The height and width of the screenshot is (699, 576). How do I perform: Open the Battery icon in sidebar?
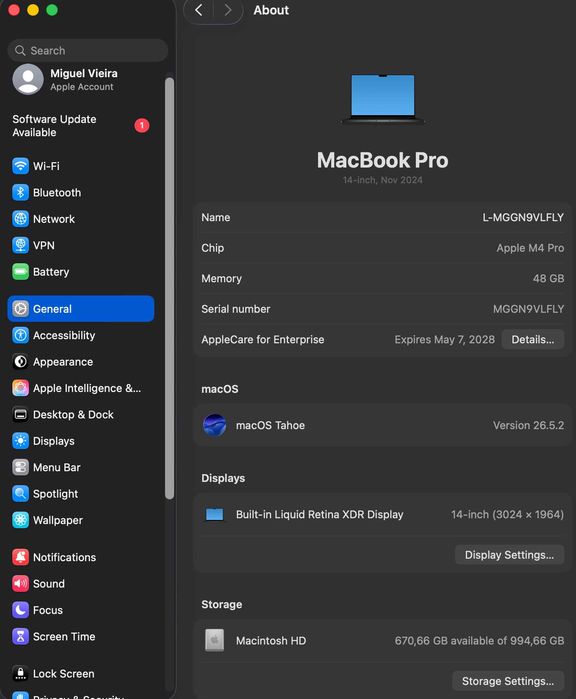click(x=21, y=271)
